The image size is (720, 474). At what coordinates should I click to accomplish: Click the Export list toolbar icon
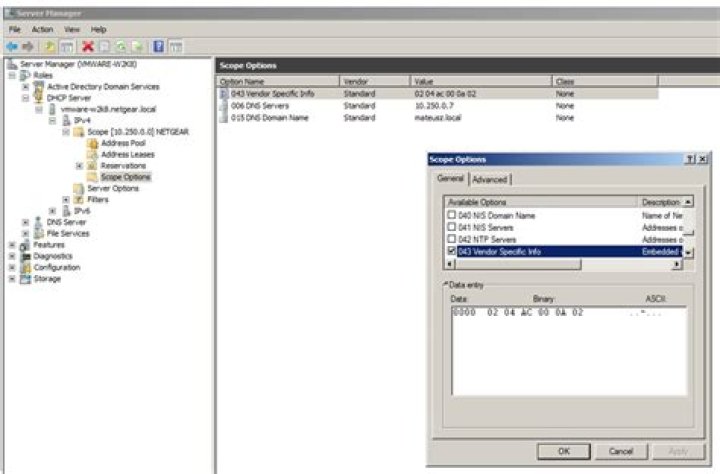(137, 46)
